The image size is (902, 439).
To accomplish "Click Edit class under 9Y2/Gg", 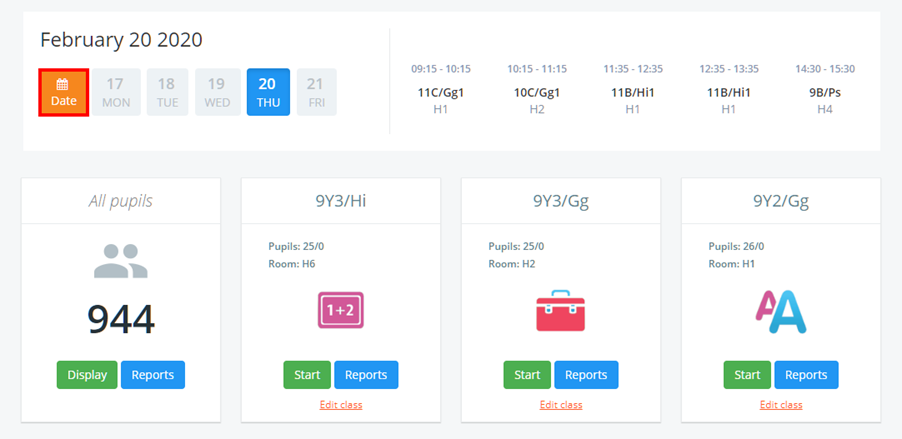I will pos(781,405).
